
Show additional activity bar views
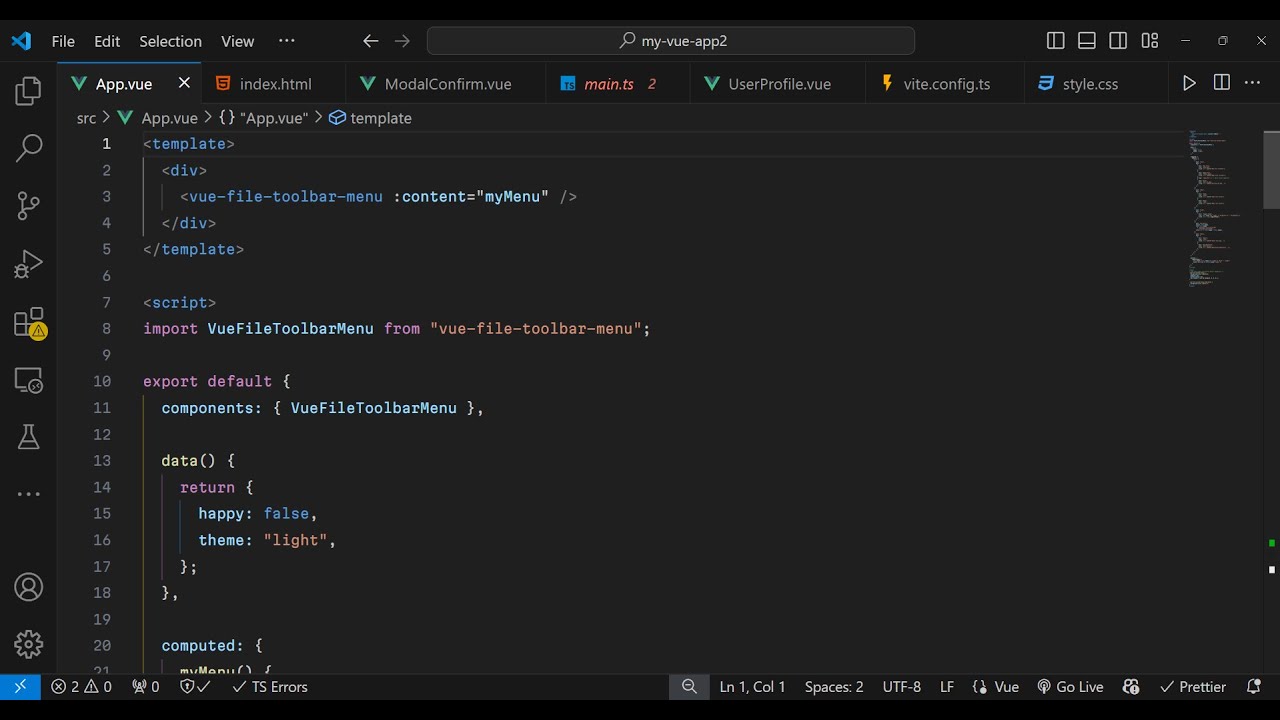click(x=28, y=494)
